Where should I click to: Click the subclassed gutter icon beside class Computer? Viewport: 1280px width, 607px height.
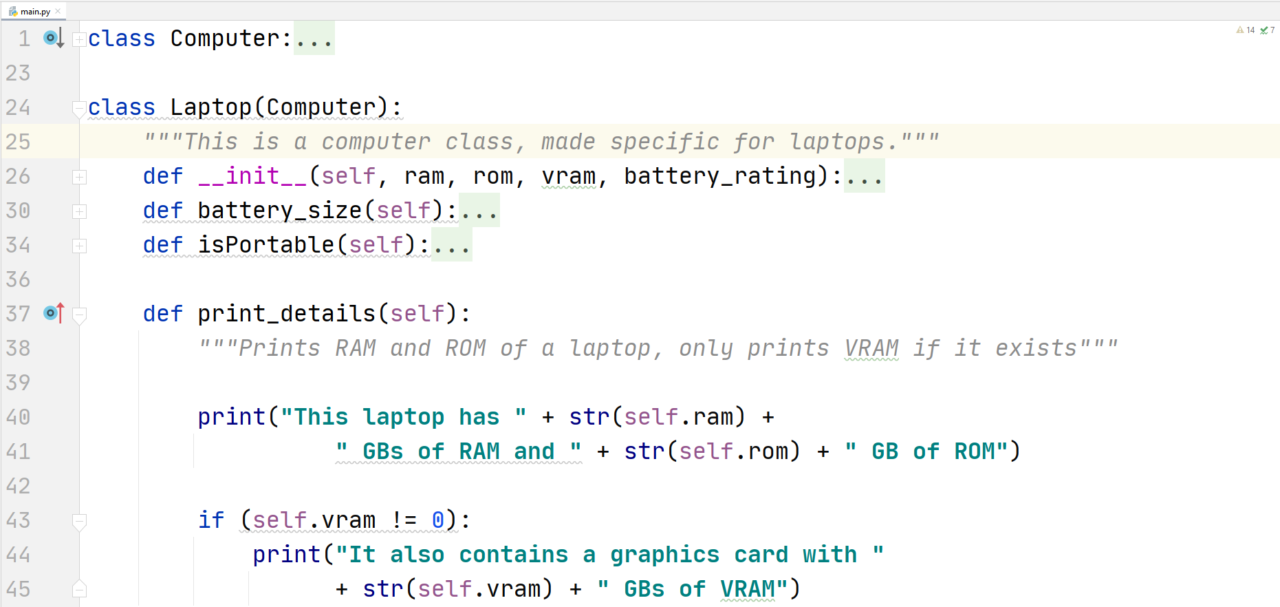(51, 38)
